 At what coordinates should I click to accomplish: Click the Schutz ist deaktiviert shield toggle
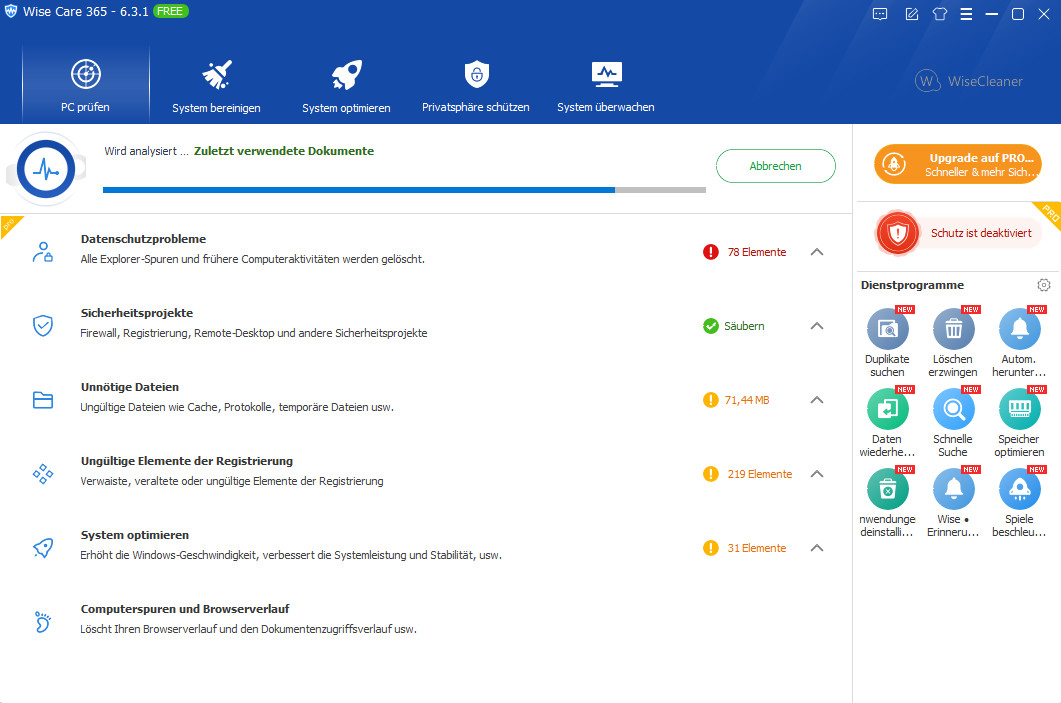tap(898, 233)
